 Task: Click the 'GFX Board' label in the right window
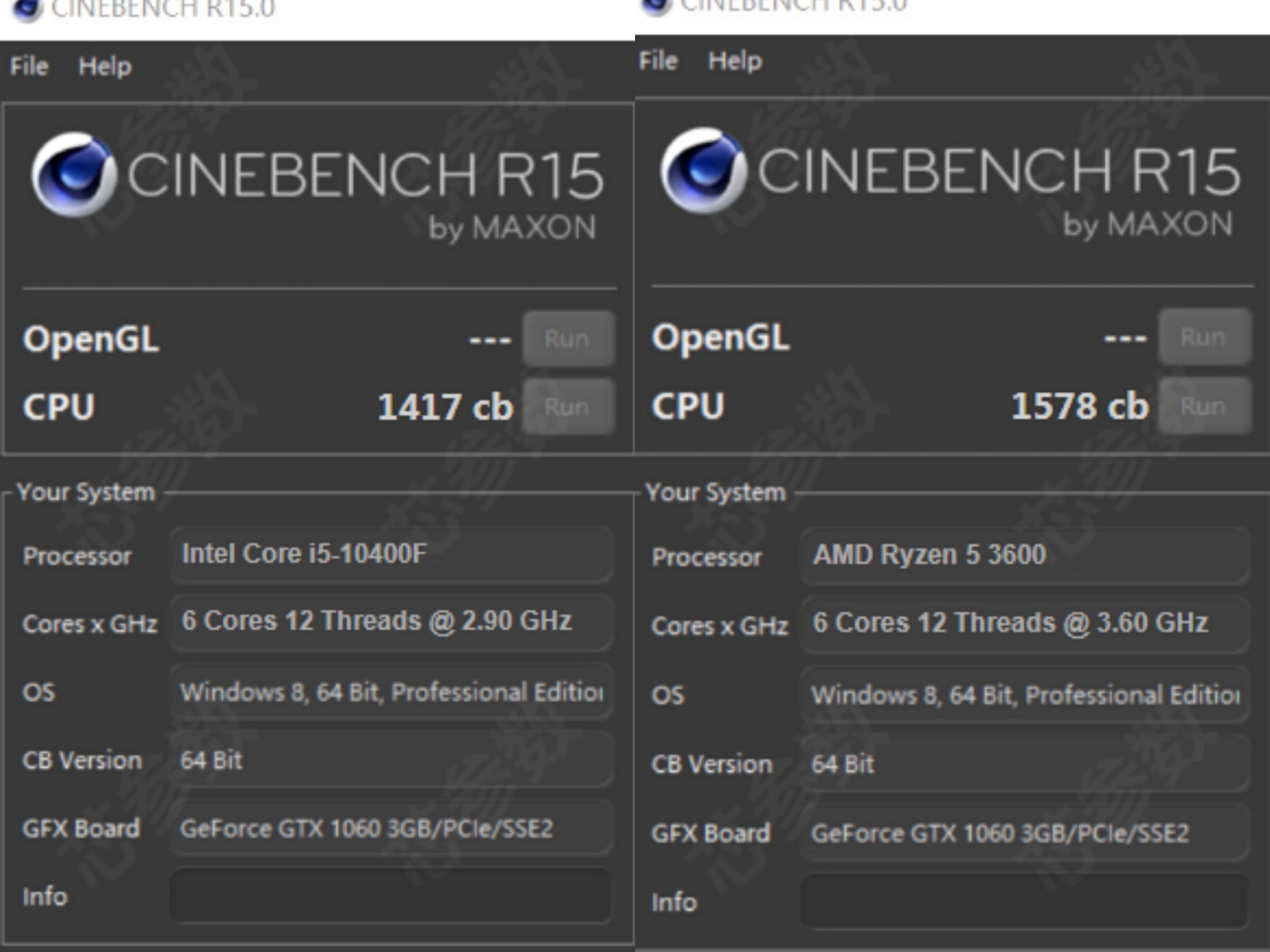point(711,833)
